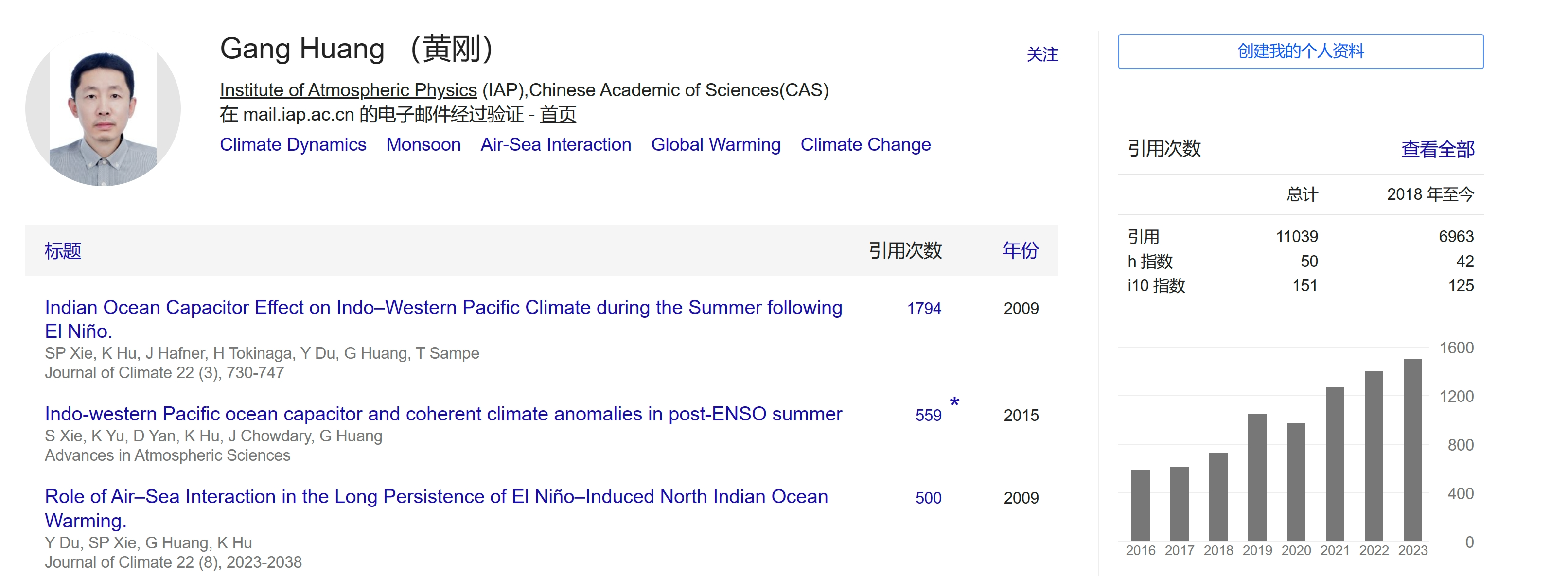The height and width of the screenshot is (576, 1568).
Task: Sort articles by 标题 column header
Action: click(63, 251)
